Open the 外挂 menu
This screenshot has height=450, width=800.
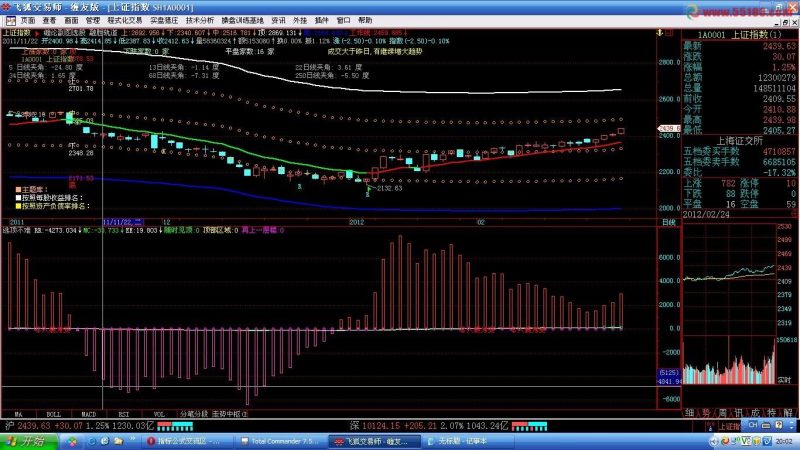click(299, 20)
